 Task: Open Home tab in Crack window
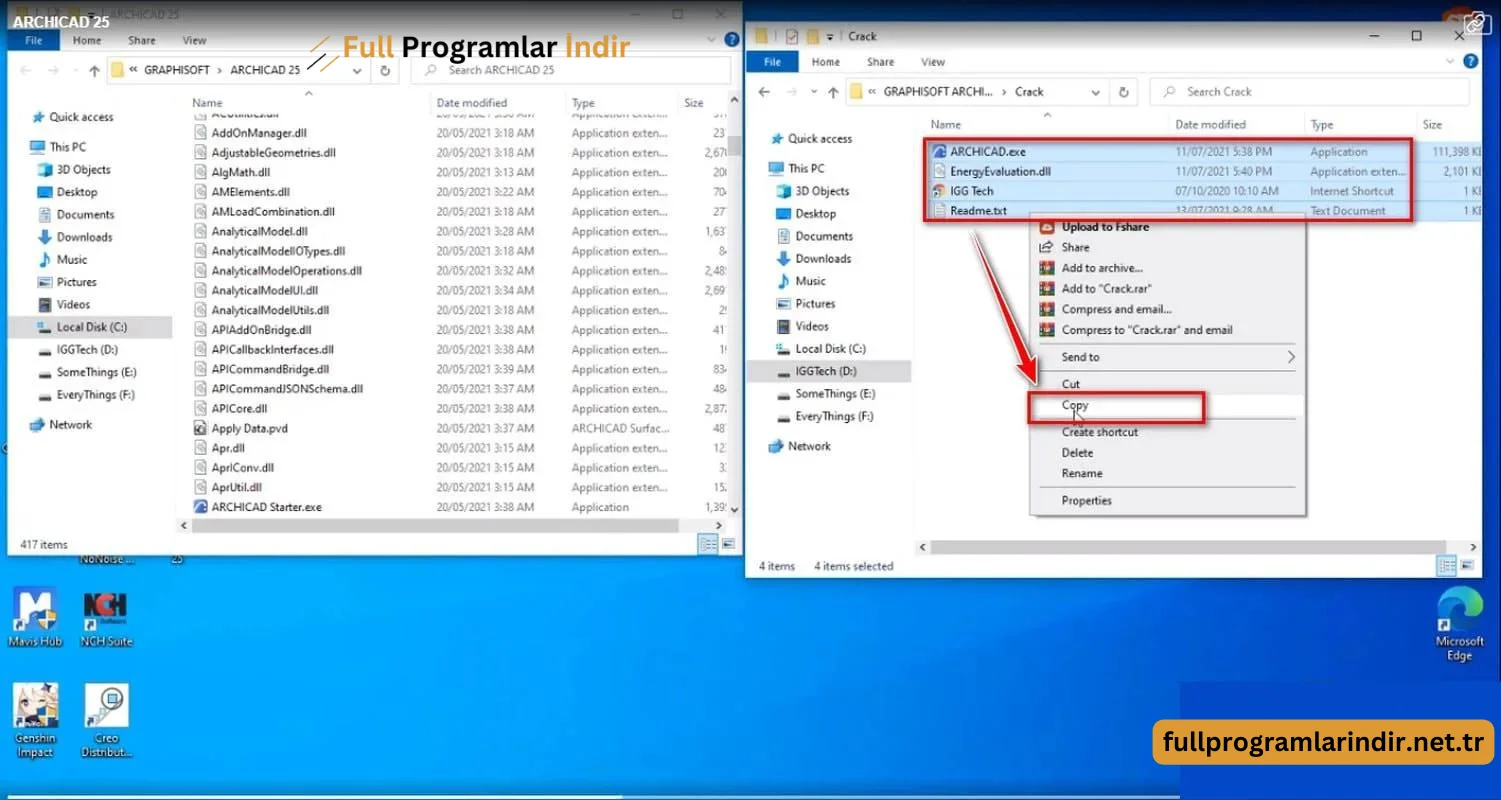click(826, 62)
